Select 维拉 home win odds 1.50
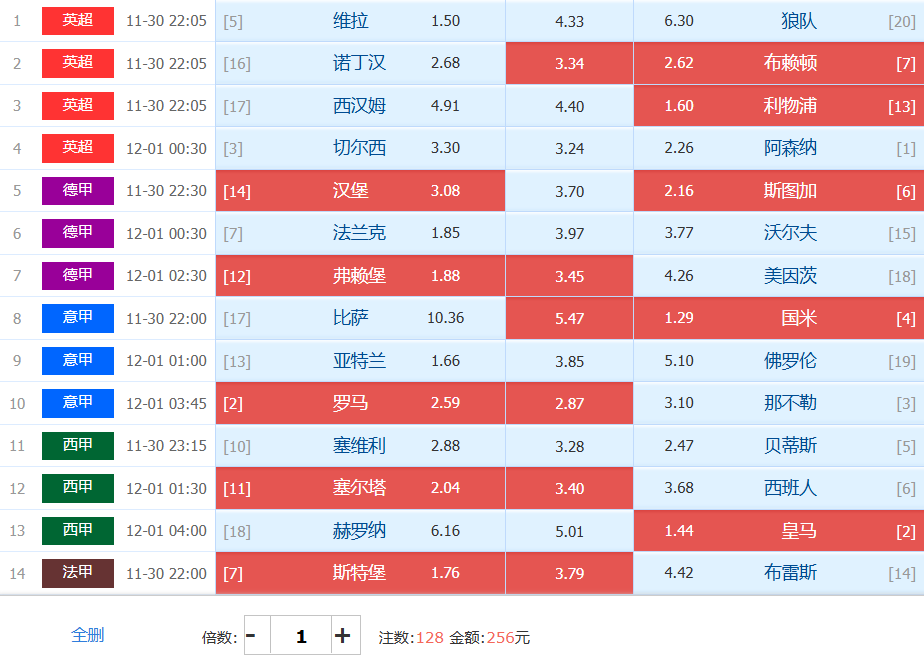This screenshot has width=924, height=658. (x=360, y=21)
